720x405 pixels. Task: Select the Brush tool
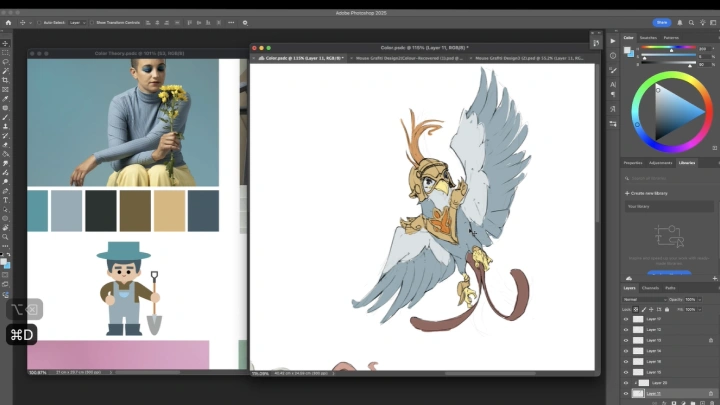tap(6, 117)
